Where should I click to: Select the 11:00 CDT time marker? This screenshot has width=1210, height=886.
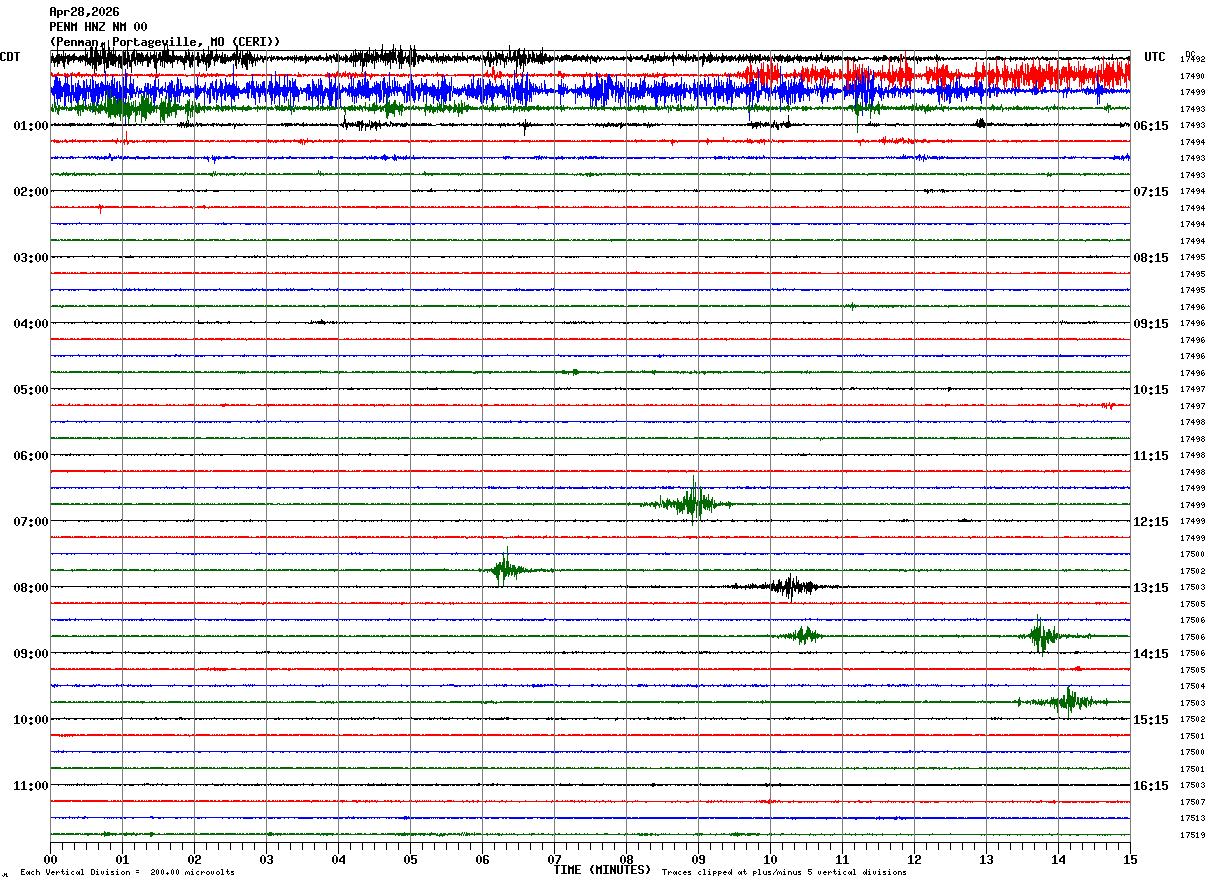(x=31, y=786)
